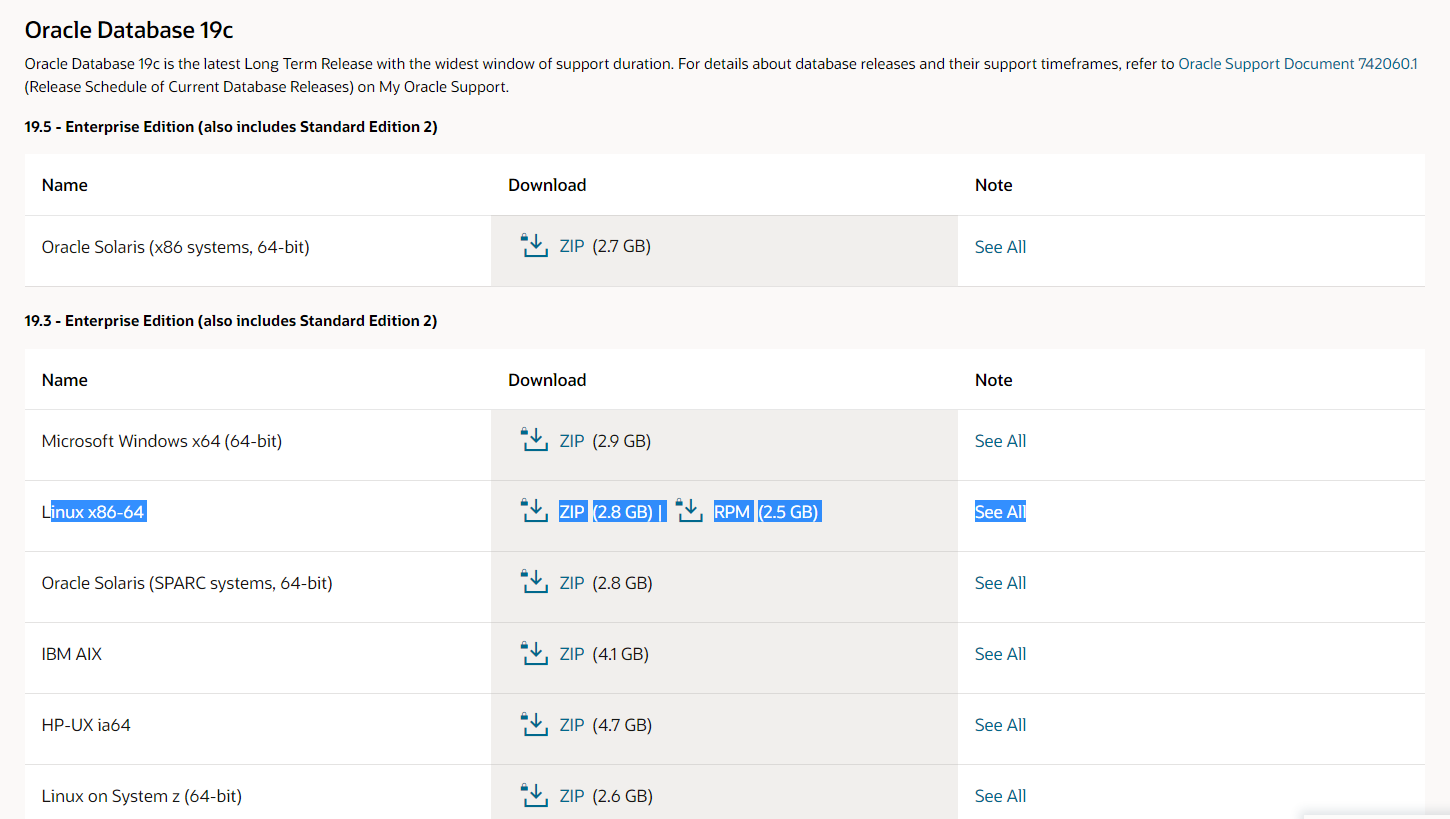The width and height of the screenshot is (1450, 819).
Task: Click the Linux x86-64 RPM download icon
Action: [x=690, y=511]
